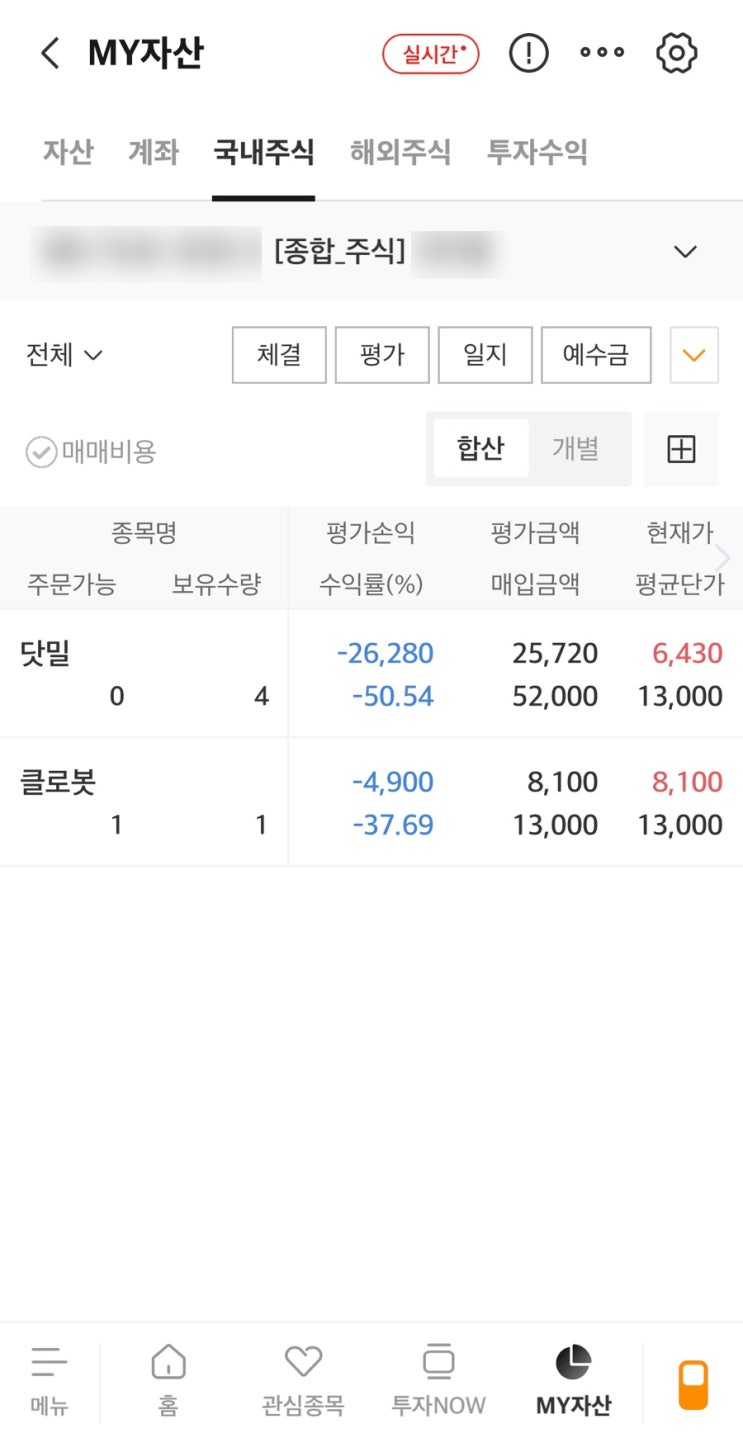Toggle the 매매비용 checkbox

pyautogui.click(x=41, y=452)
